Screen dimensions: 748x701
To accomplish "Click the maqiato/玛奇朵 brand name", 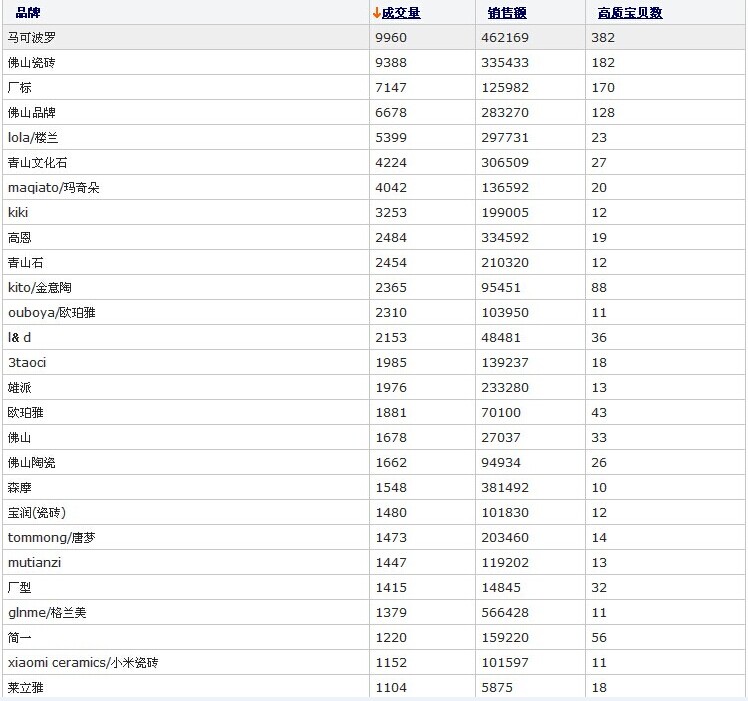I will pyautogui.click(x=54, y=188).
